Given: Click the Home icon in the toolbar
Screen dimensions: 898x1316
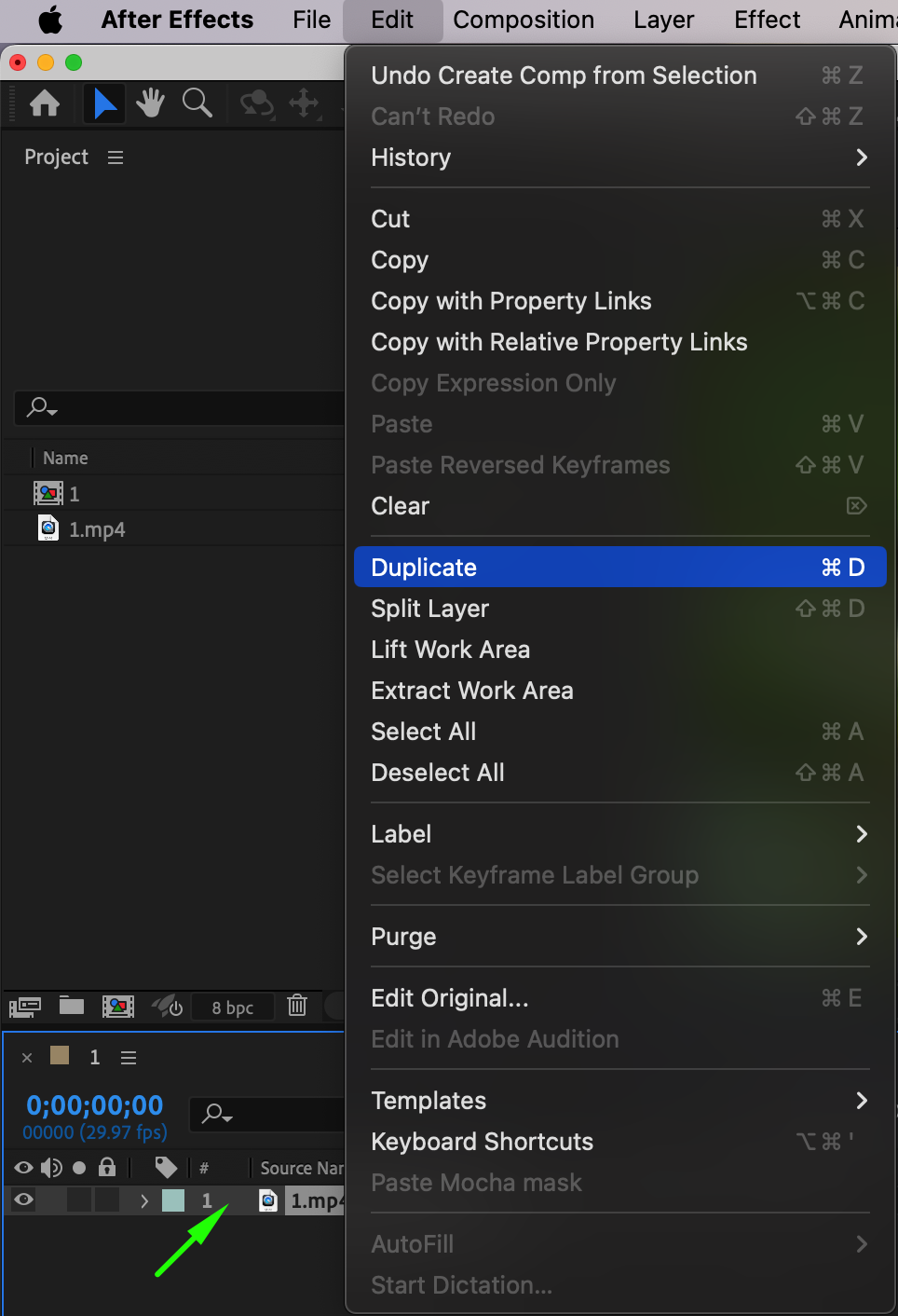Looking at the screenshot, I should pos(45,103).
